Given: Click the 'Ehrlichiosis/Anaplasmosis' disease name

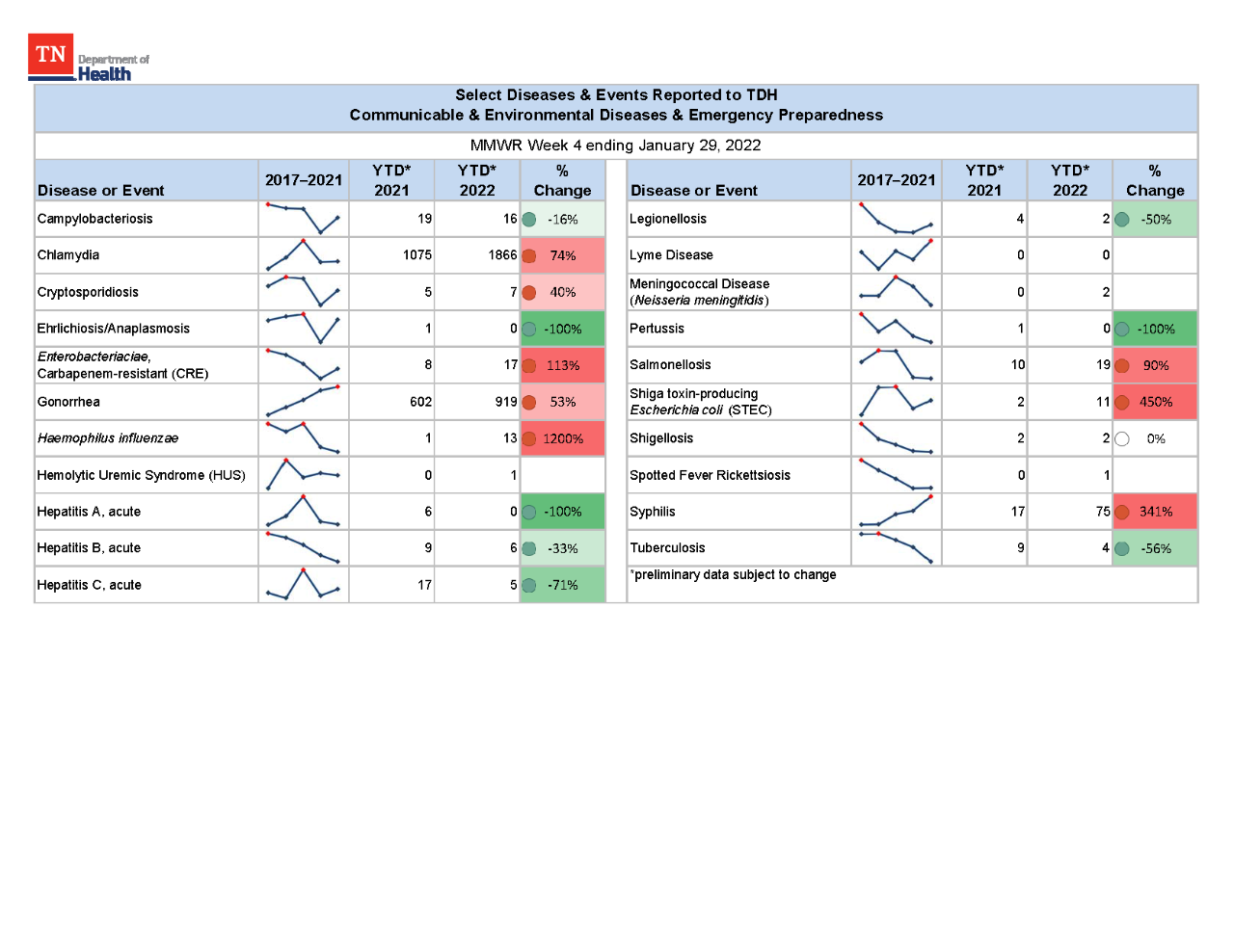Looking at the screenshot, I should coord(113,329).
